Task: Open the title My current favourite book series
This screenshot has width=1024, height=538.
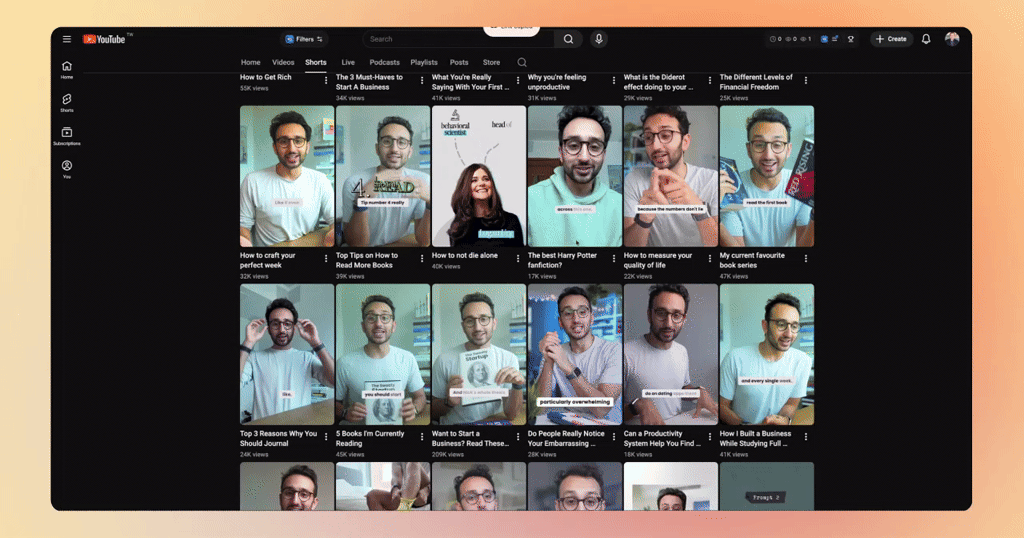Action: [752, 261]
